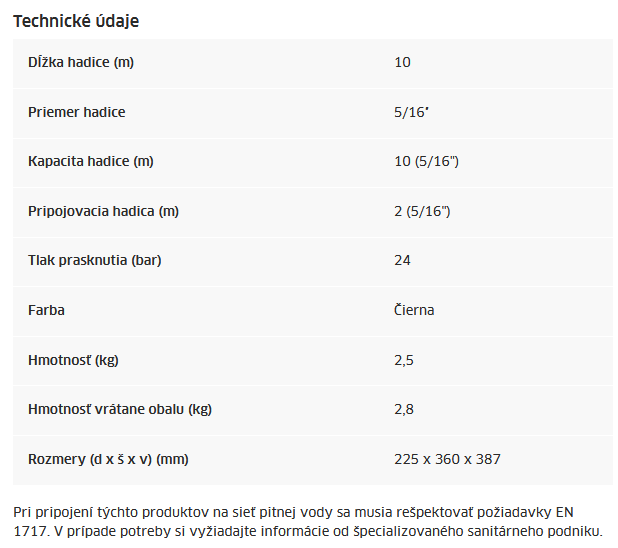Select the Hmotnosť (kg) label

tap(73, 360)
